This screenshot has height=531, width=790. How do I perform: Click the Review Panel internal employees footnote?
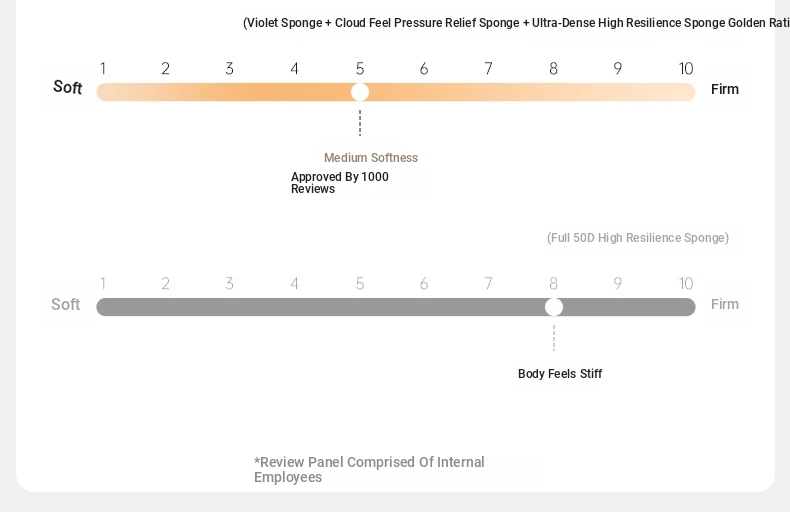pyautogui.click(x=369, y=470)
